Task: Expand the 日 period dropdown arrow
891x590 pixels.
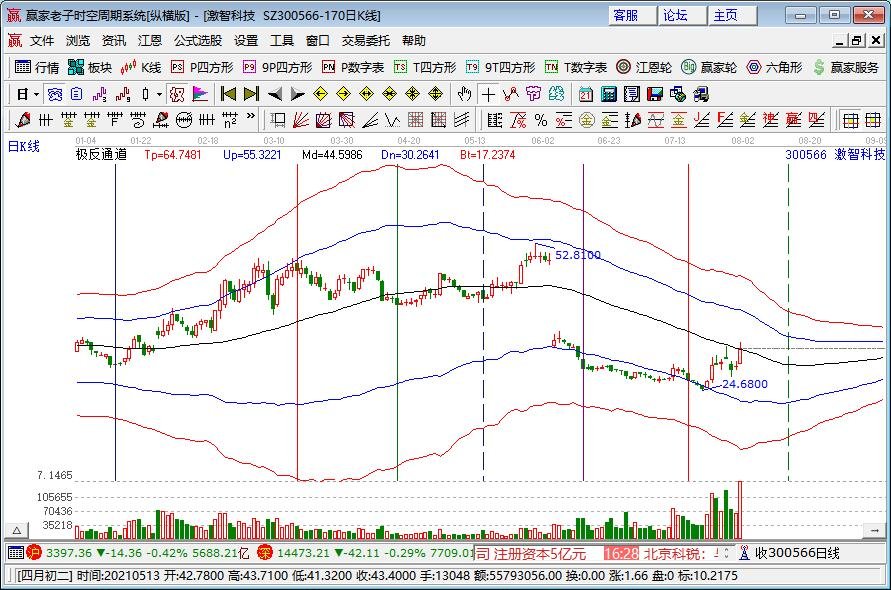Action: point(36,94)
